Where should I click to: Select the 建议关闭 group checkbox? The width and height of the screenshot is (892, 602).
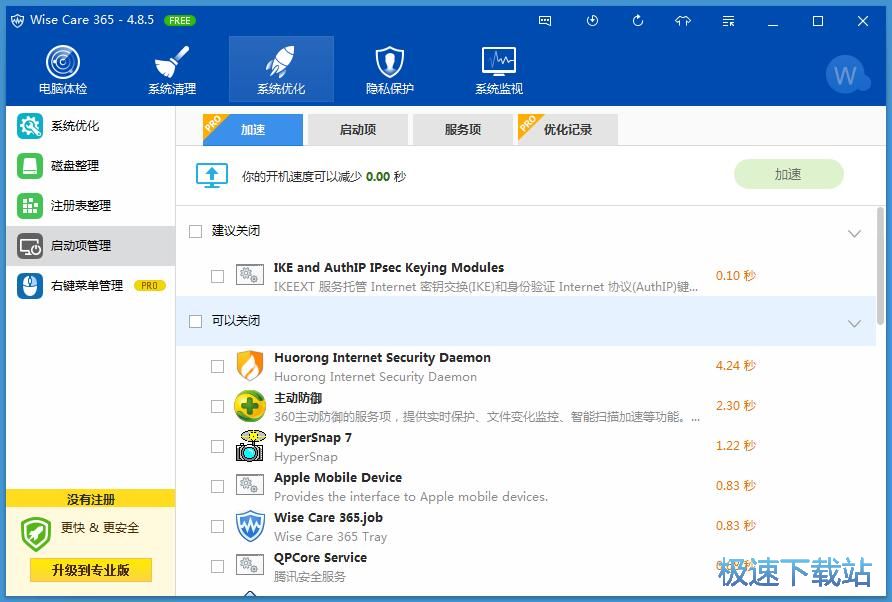click(196, 231)
